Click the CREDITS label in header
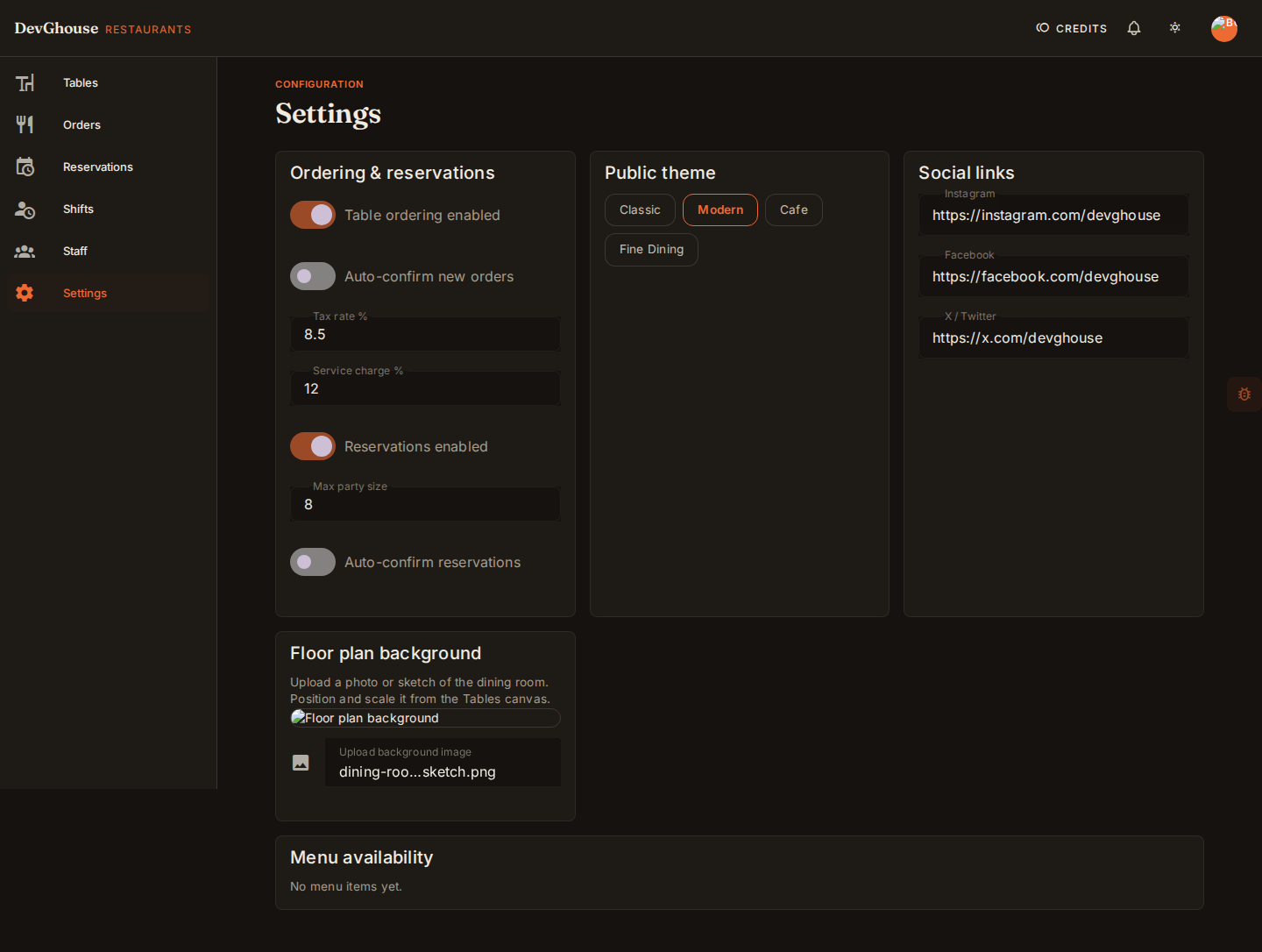1262x952 pixels. tap(1081, 29)
